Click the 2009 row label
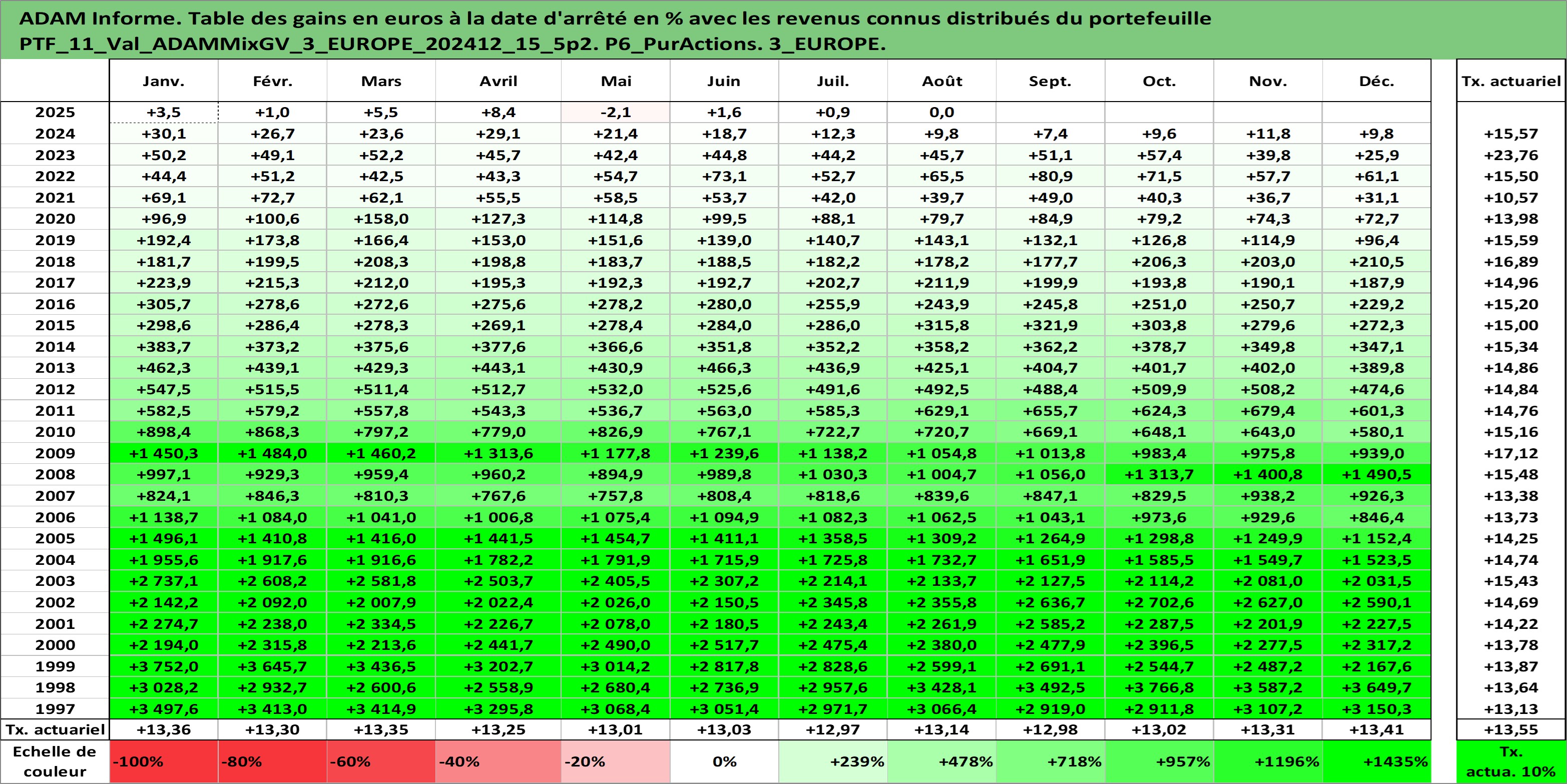The width and height of the screenshot is (1567, 784). tap(55, 453)
